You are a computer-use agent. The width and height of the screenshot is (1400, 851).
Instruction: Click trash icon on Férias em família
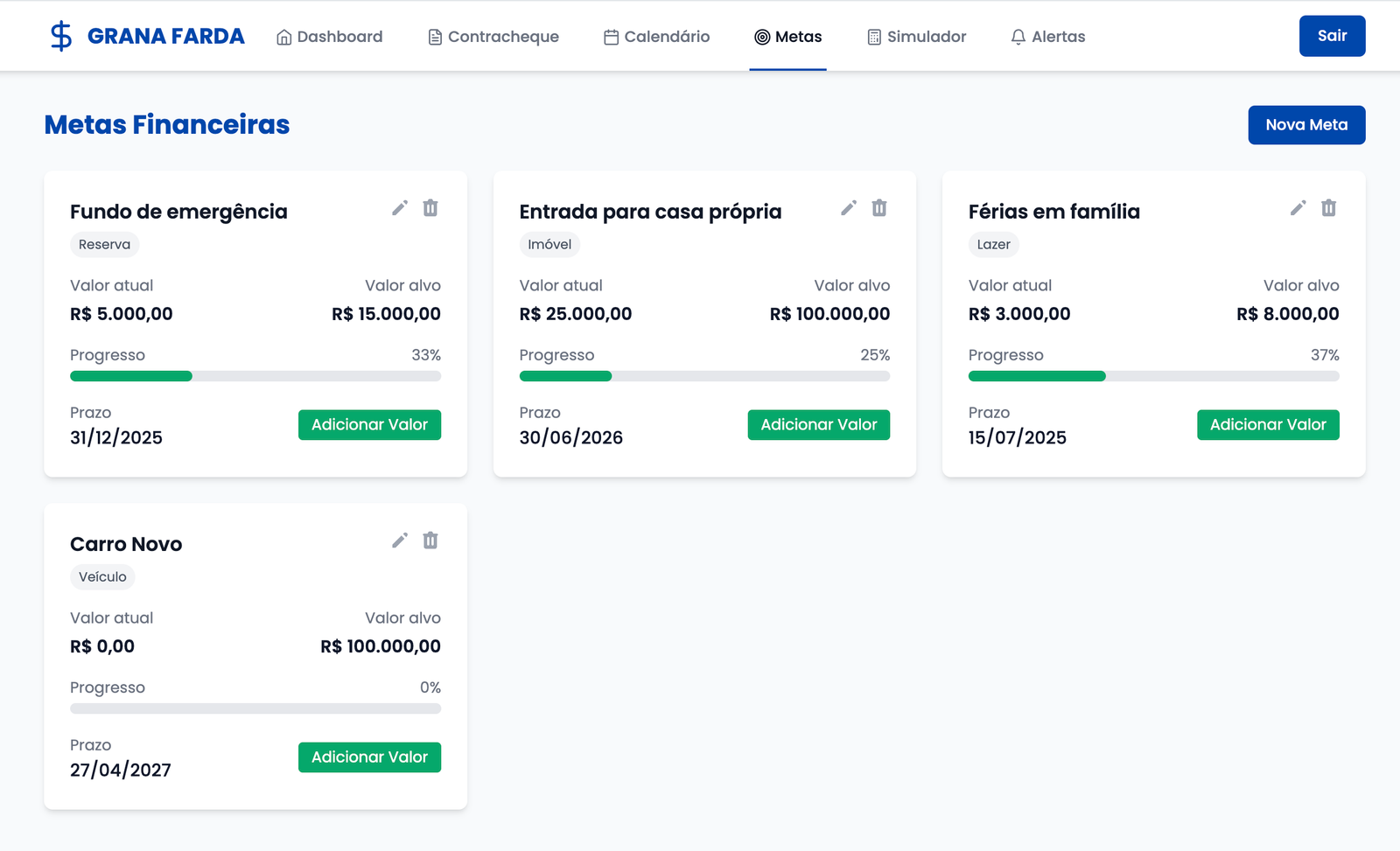pos(1329,208)
